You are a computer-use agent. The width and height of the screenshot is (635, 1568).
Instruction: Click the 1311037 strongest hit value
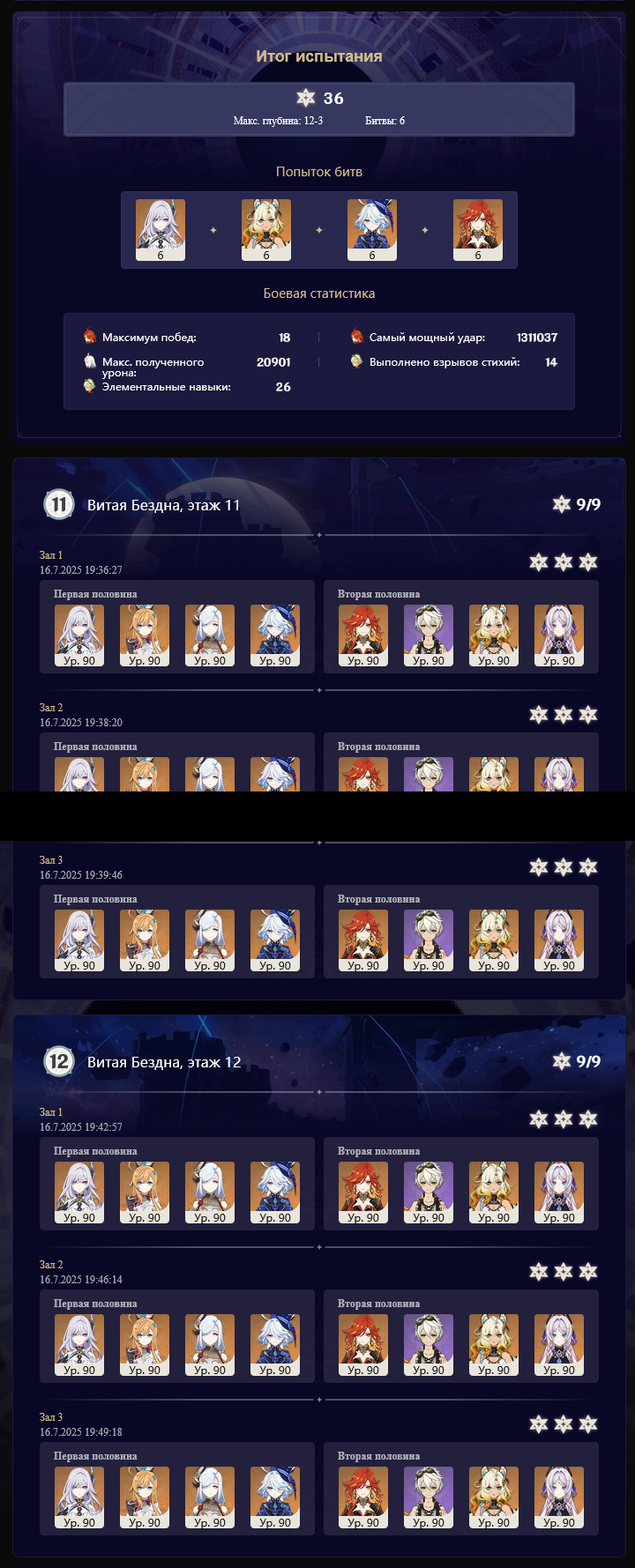click(x=537, y=337)
